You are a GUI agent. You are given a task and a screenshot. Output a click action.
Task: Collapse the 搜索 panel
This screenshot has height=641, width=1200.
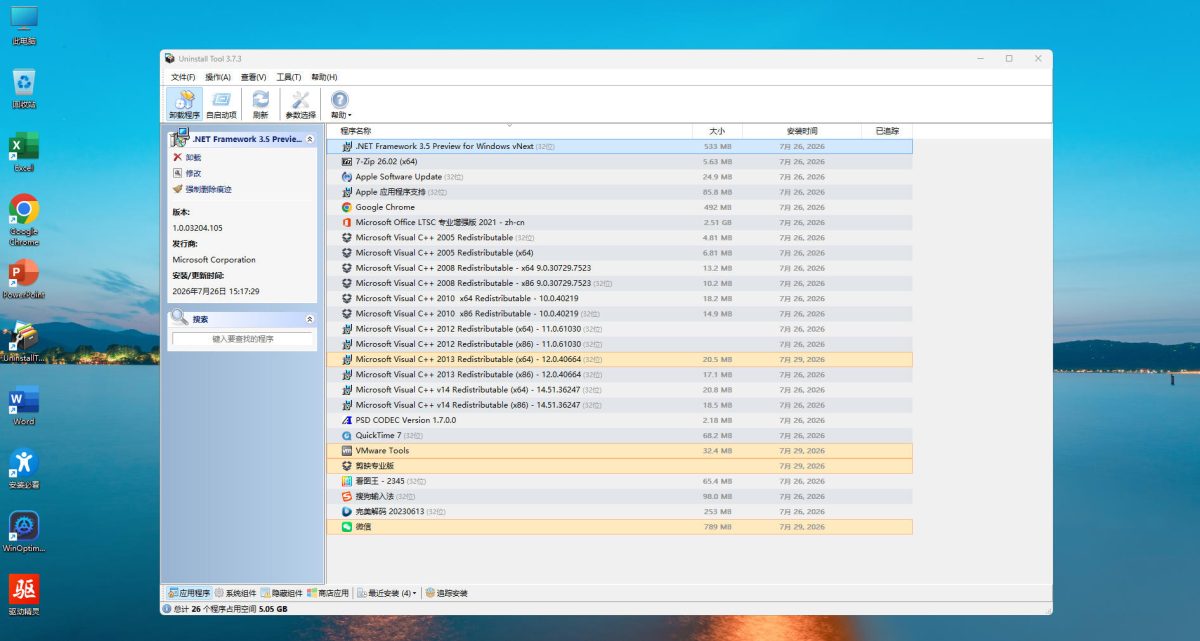(x=310, y=319)
